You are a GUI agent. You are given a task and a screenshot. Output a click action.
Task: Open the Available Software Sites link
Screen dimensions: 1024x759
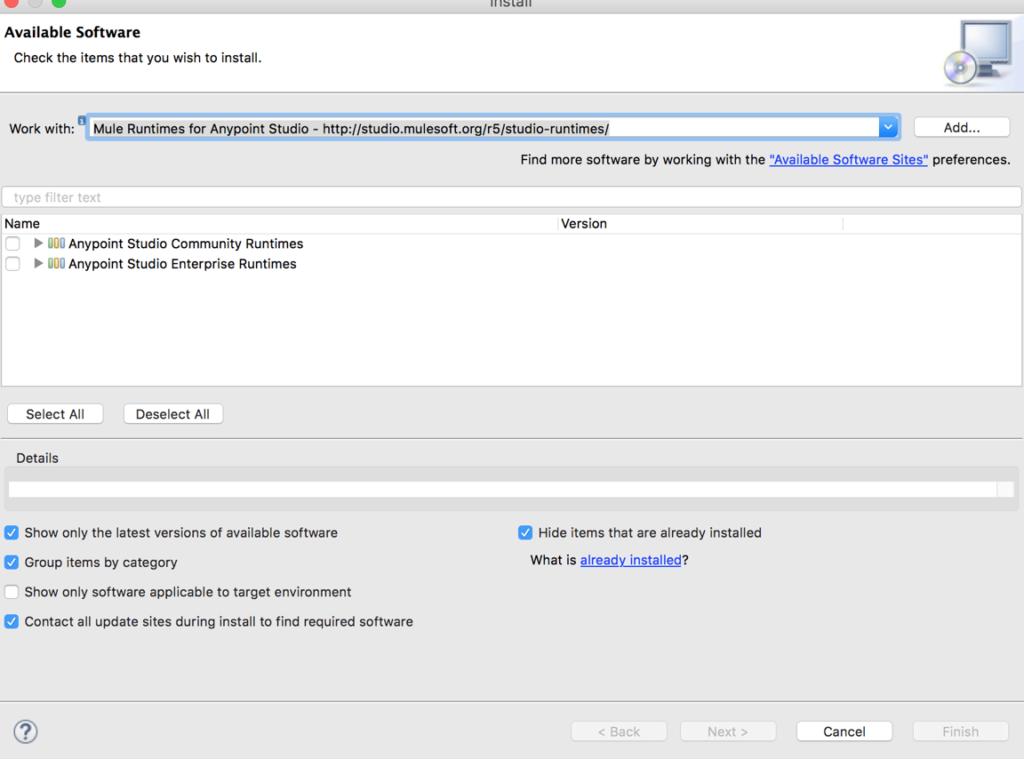tap(848, 160)
